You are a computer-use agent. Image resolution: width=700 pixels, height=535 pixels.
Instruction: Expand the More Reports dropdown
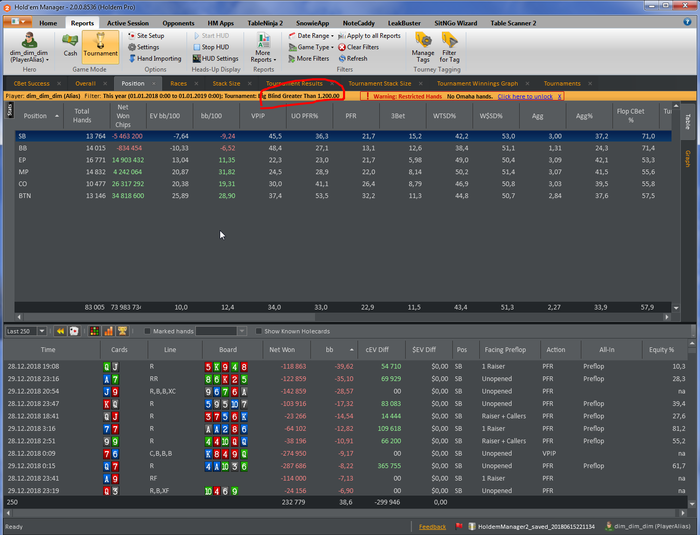click(x=263, y=48)
